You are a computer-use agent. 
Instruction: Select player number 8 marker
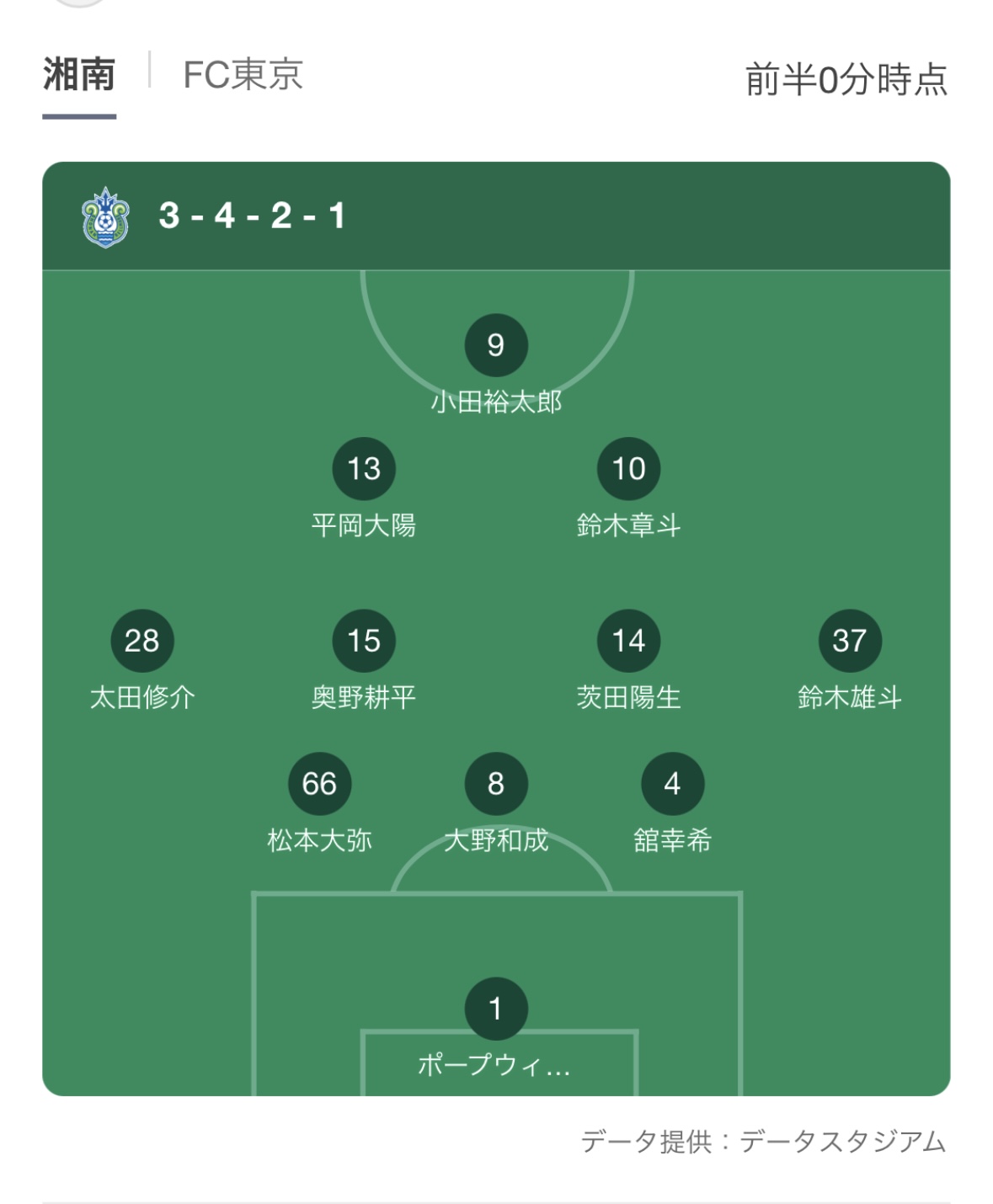pyautogui.click(x=496, y=784)
